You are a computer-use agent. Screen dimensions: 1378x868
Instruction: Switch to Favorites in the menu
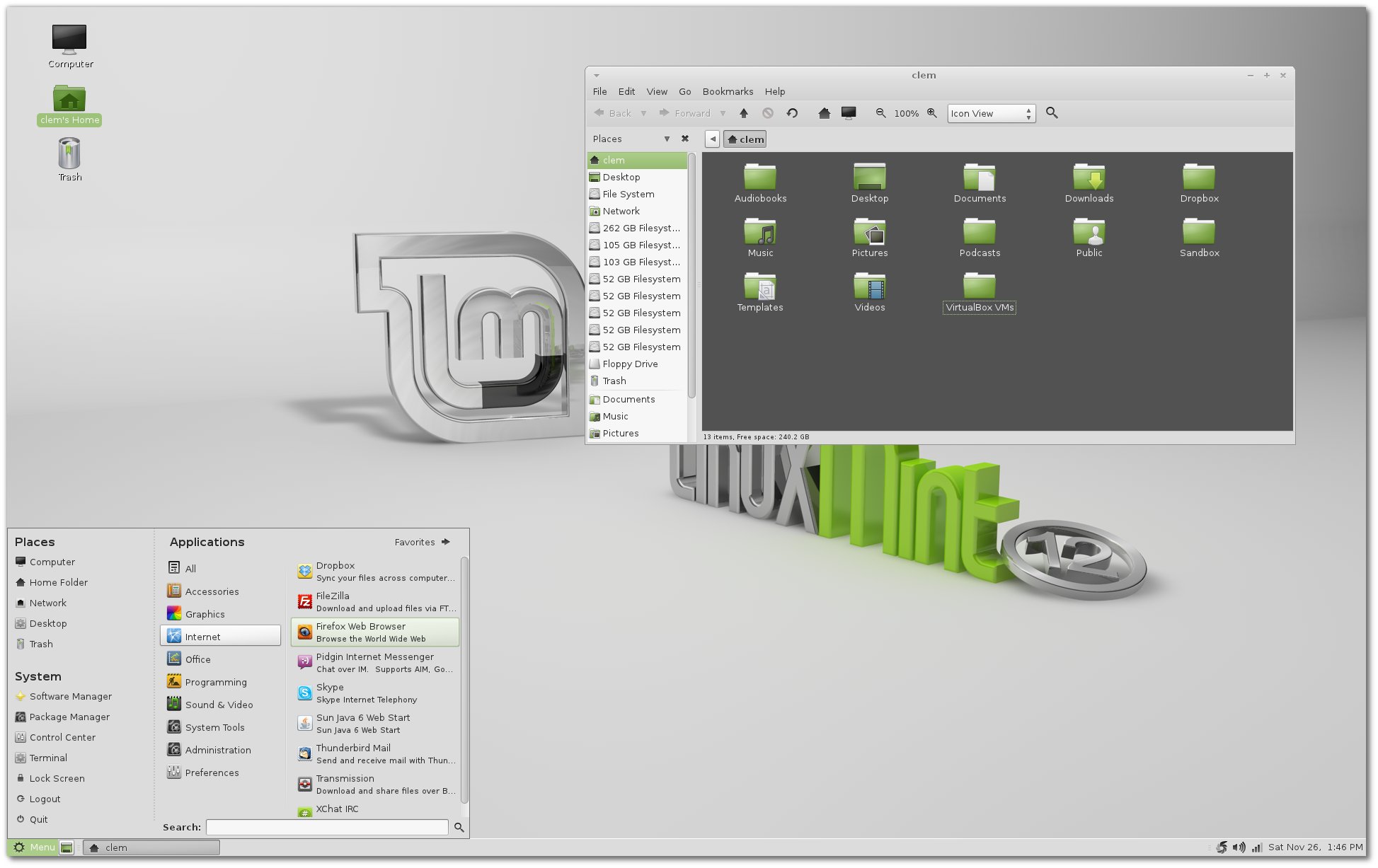(423, 542)
